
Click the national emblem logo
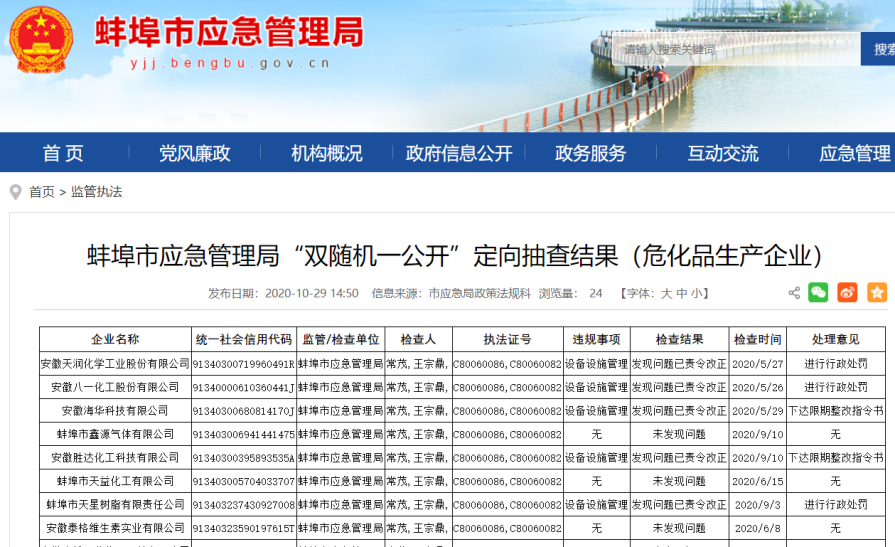click(41, 39)
